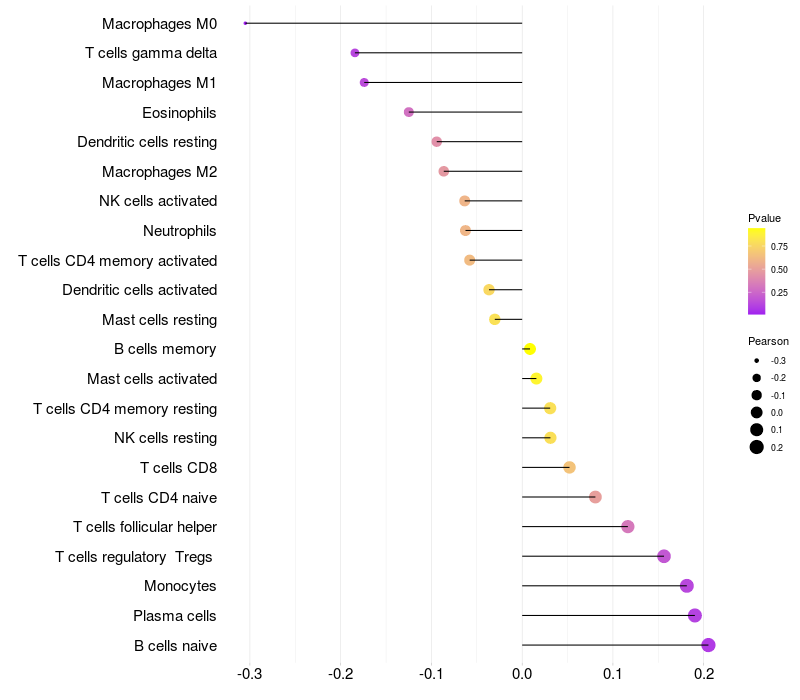The image size is (800, 700).
Task: Click the Macrophages M0 data point
Action: pyautogui.click(x=246, y=23)
